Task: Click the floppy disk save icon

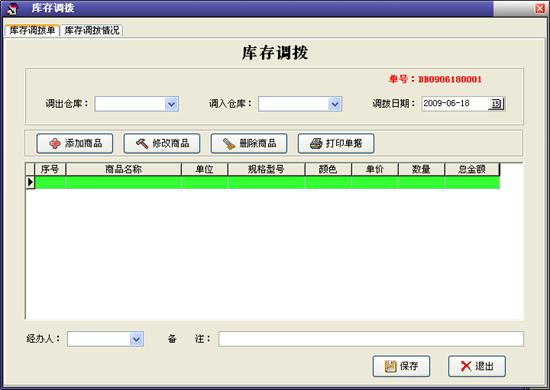Action: [x=390, y=367]
